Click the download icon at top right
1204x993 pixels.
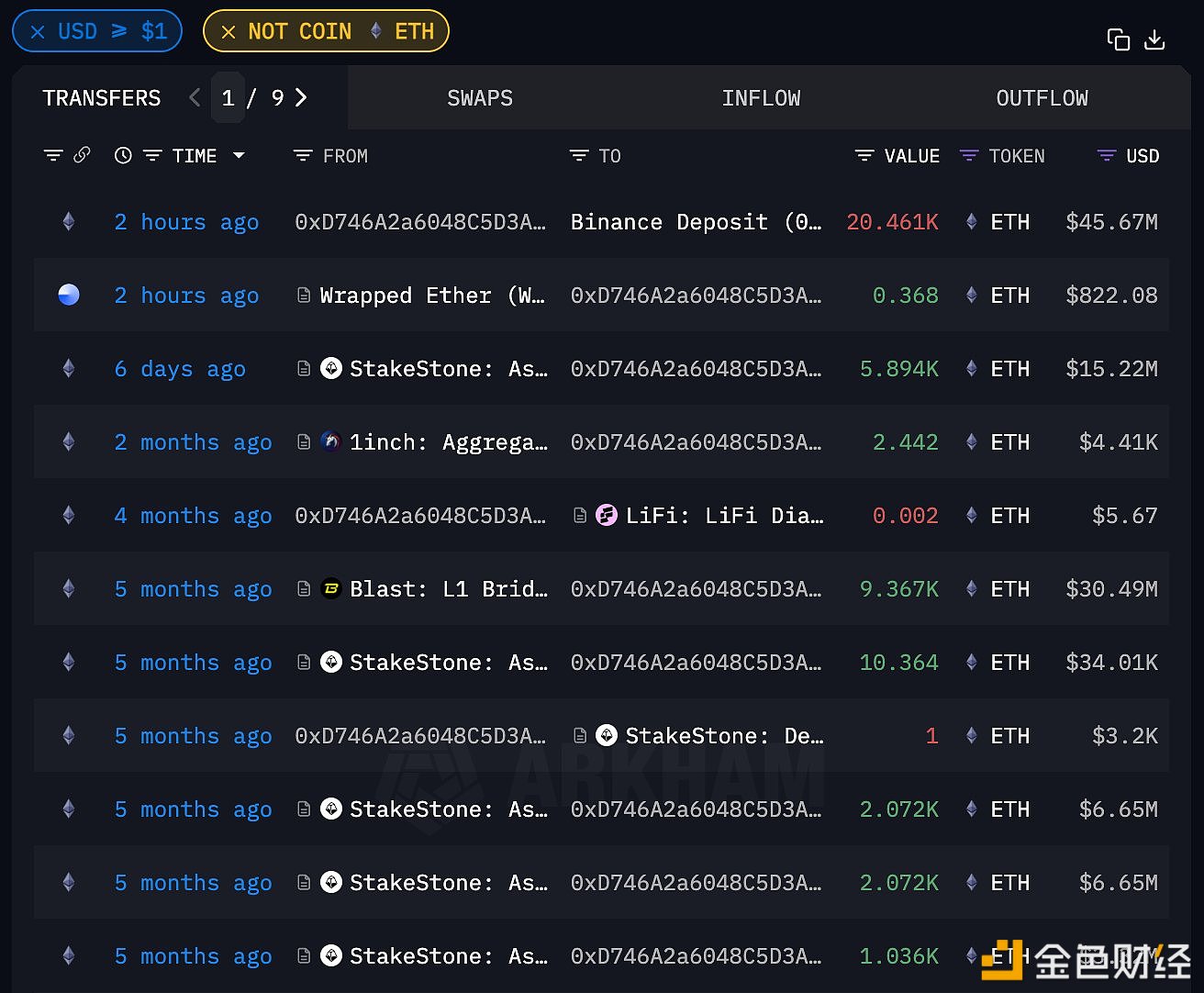tap(1154, 39)
